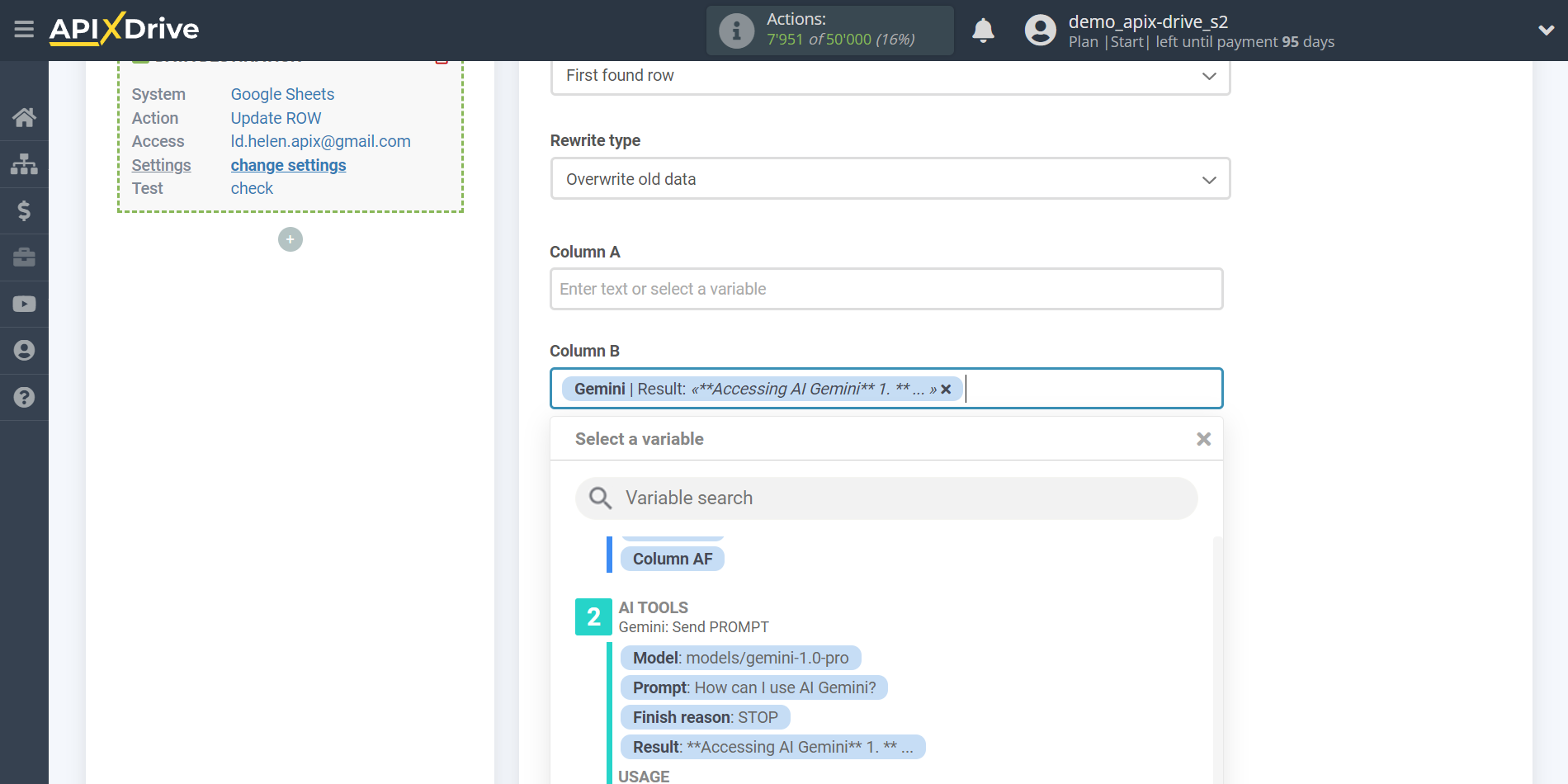Click the Actions counter 7'951 of 50'000
The width and height of the screenshot is (1568, 784).
pyautogui.click(x=840, y=40)
